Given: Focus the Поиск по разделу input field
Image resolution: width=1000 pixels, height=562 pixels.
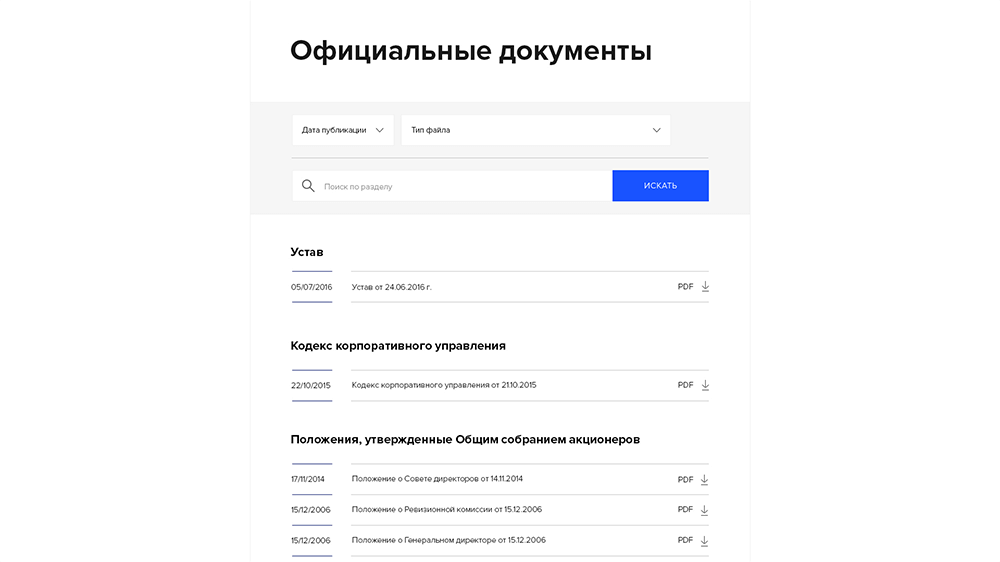Looking at the screenshot, I should click(x=452, y=186).
